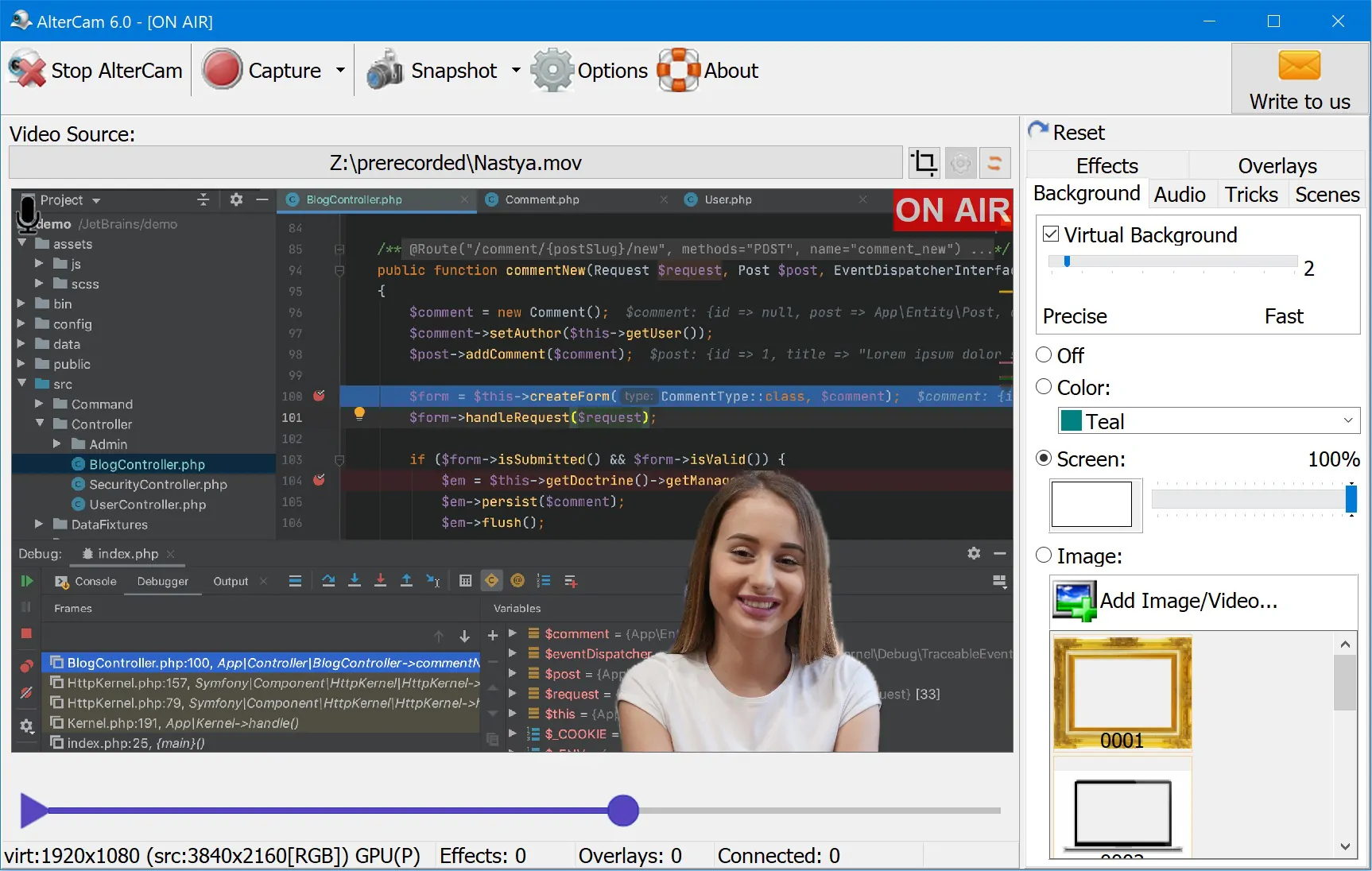Switch to the Audio tab
Viewport: 1372px width, 871px height.
[x=1180, y=195]
